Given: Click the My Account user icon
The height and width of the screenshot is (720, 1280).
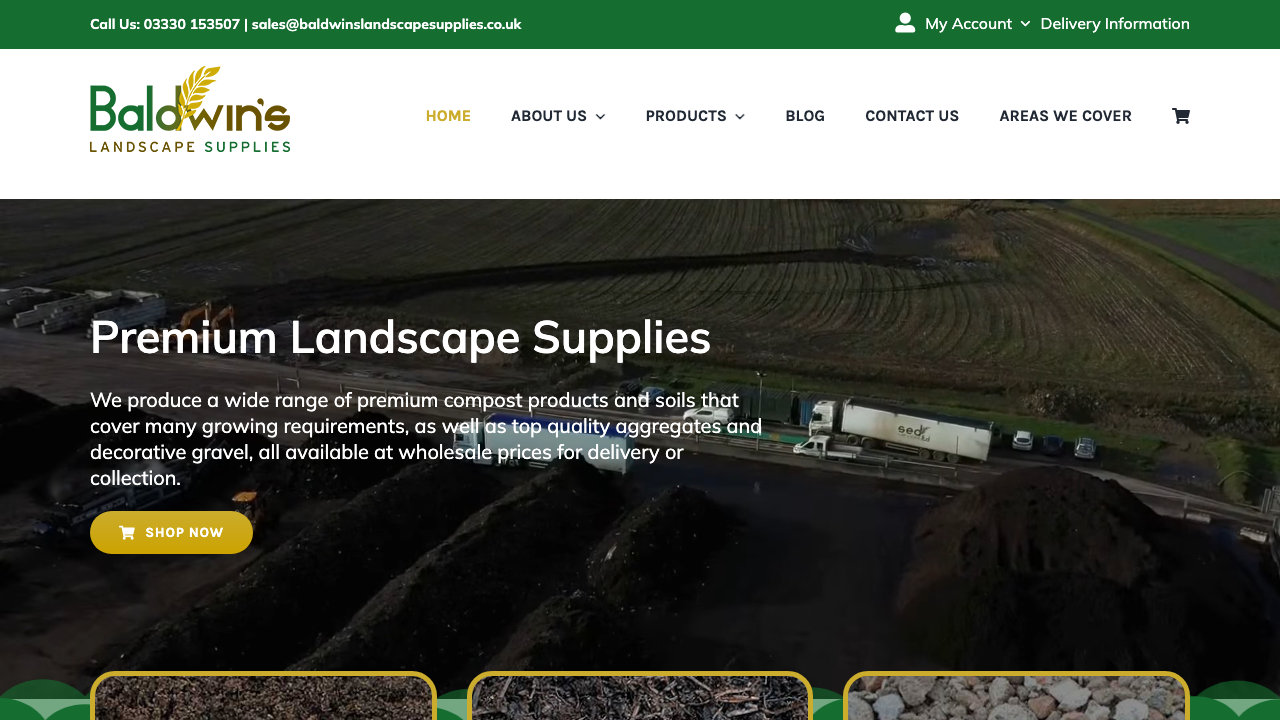Looking at the screenshot, I should coord(905,21).
